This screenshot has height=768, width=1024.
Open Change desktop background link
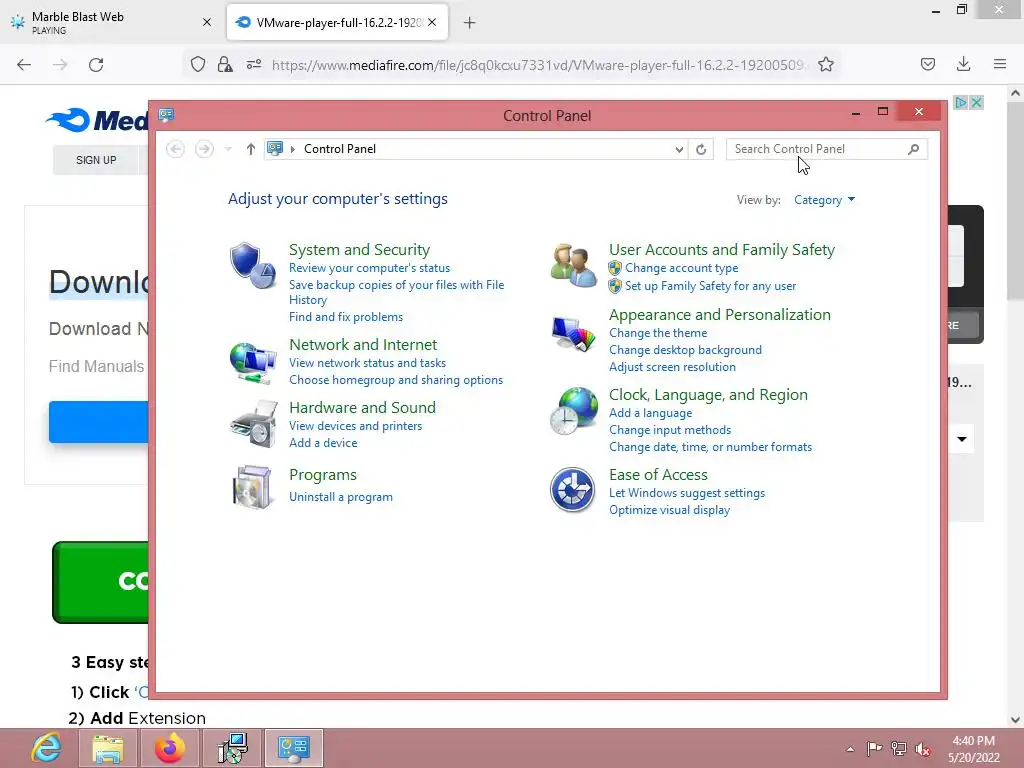[x=685, y=350]
